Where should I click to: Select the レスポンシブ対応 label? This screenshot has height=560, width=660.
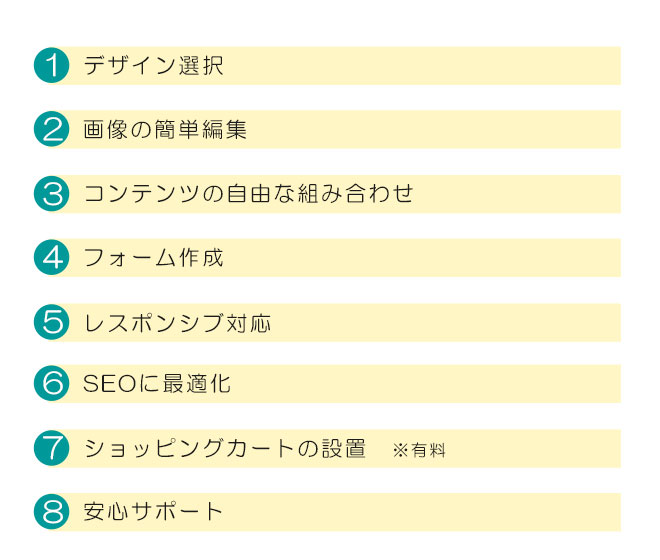[x=177, y=323]
